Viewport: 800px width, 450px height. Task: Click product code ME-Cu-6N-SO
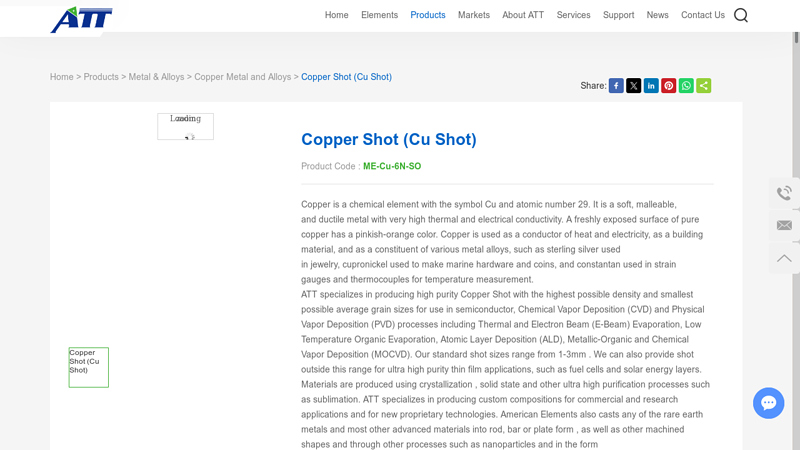(x=392, y=166)
